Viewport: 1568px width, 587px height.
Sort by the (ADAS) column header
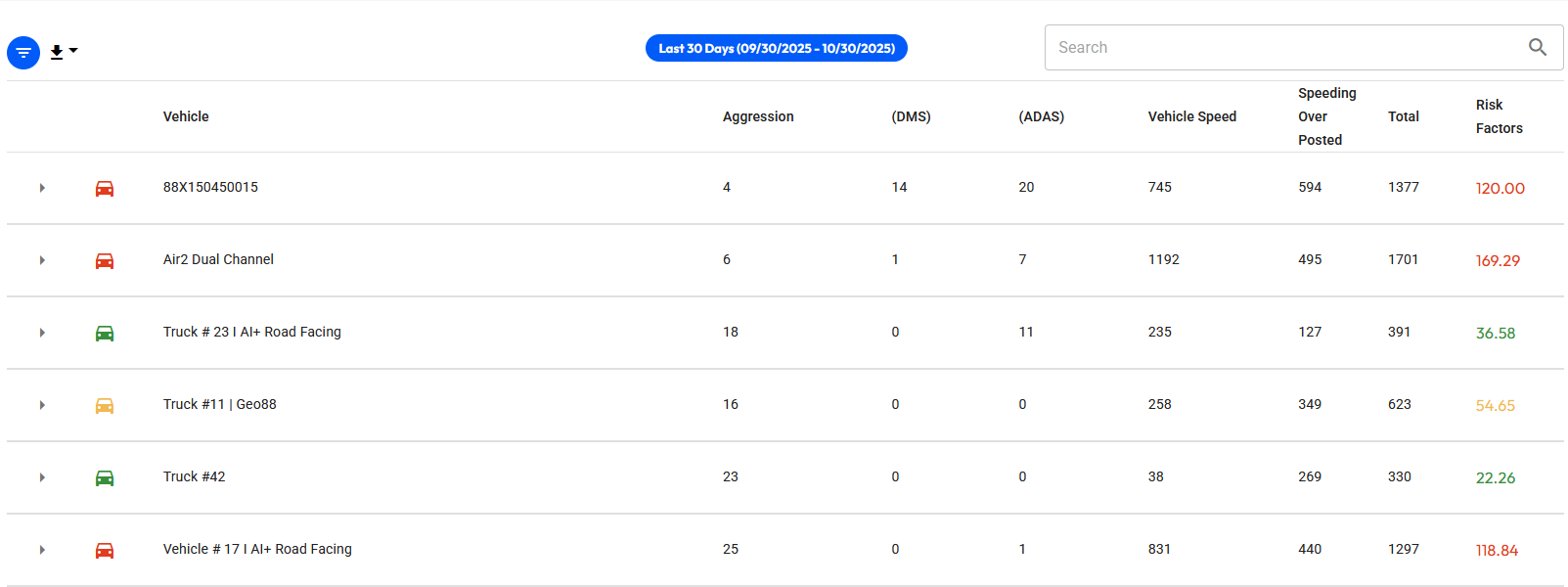point(1041,116)
